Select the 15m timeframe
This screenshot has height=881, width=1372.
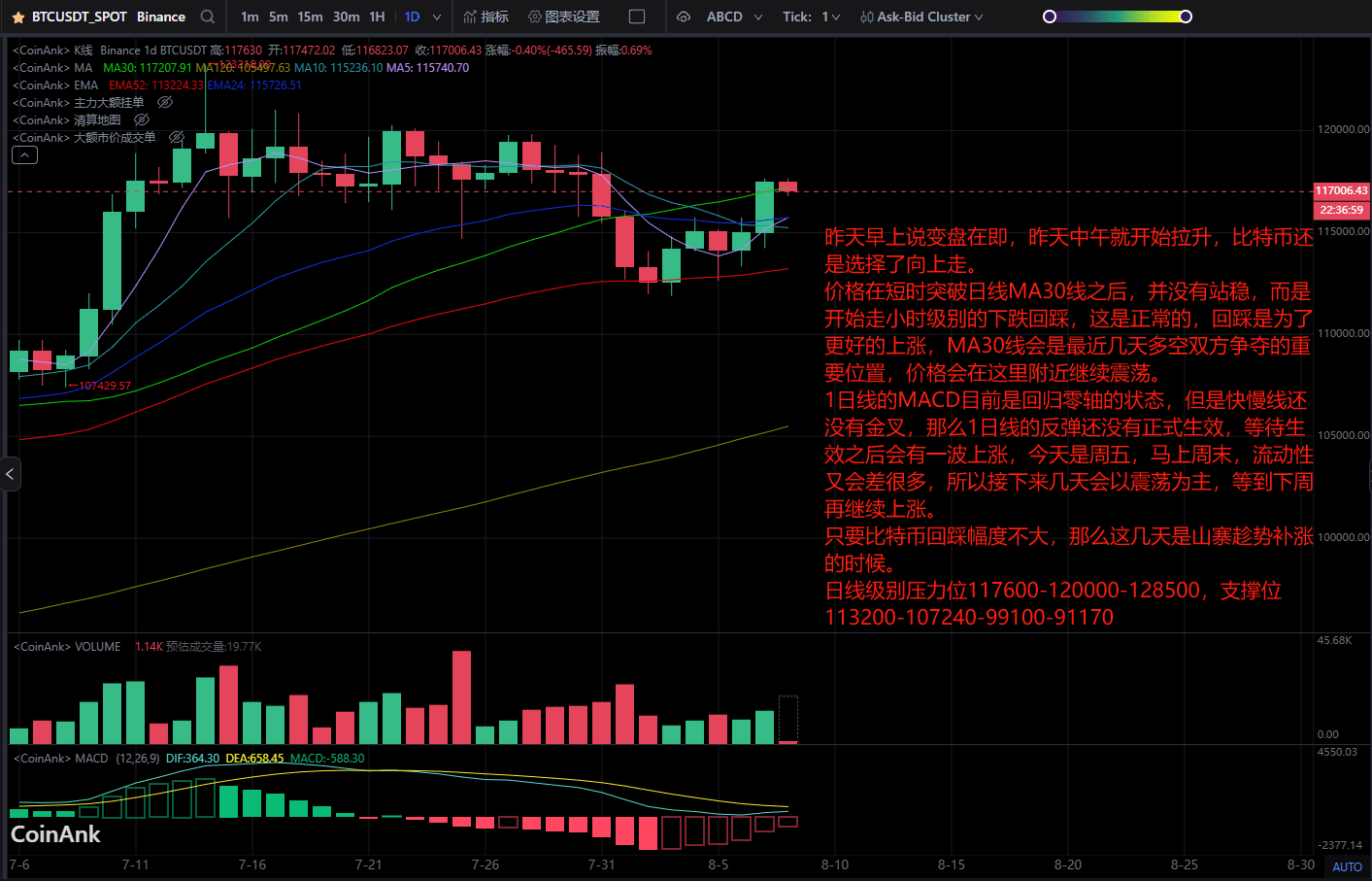311,17
